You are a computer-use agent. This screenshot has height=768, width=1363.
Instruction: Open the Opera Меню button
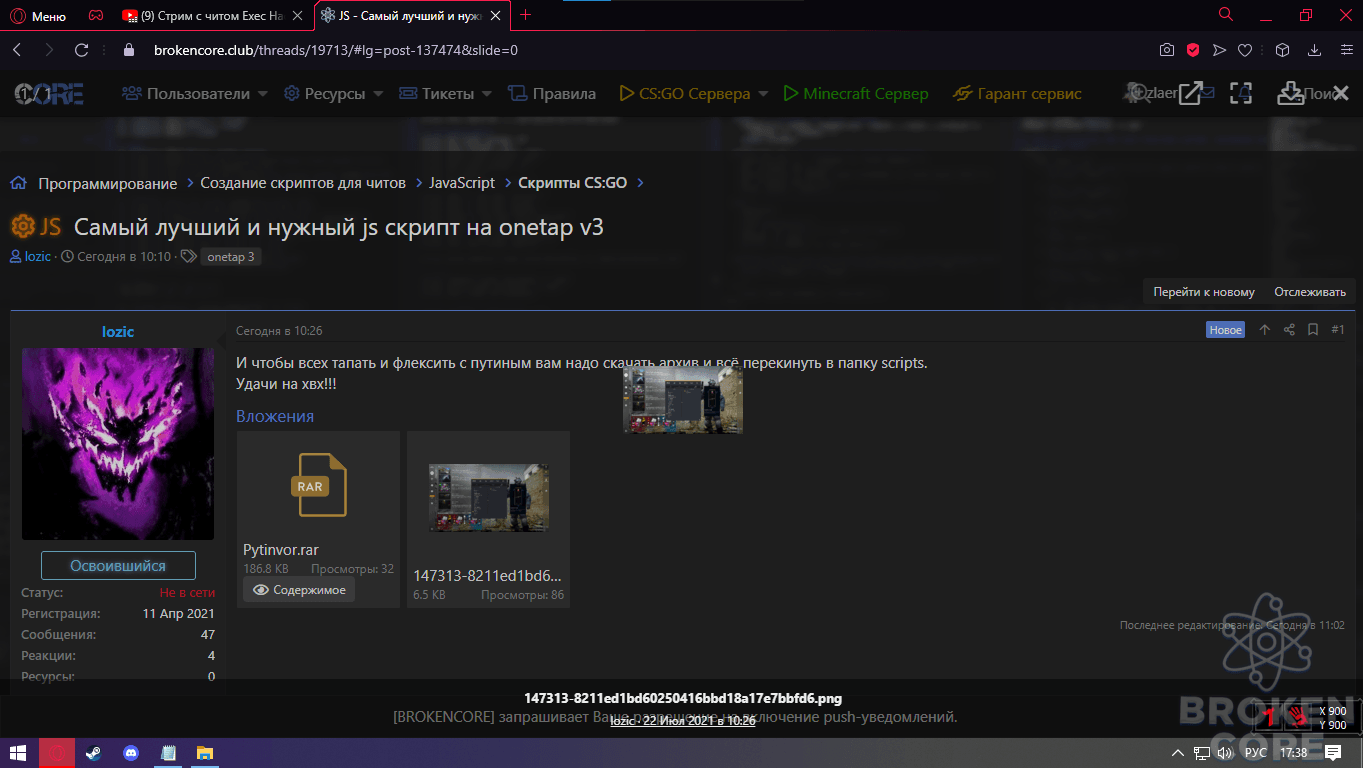click(x=39, y=16)
